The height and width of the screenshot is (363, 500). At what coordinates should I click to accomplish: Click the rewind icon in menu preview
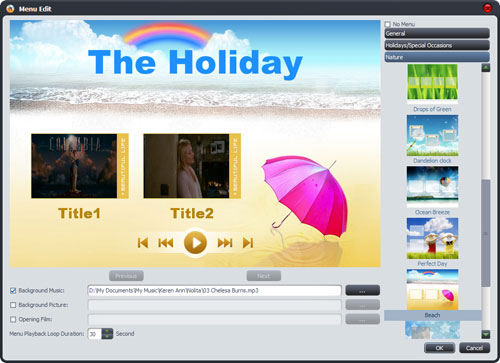pos(166,243)
